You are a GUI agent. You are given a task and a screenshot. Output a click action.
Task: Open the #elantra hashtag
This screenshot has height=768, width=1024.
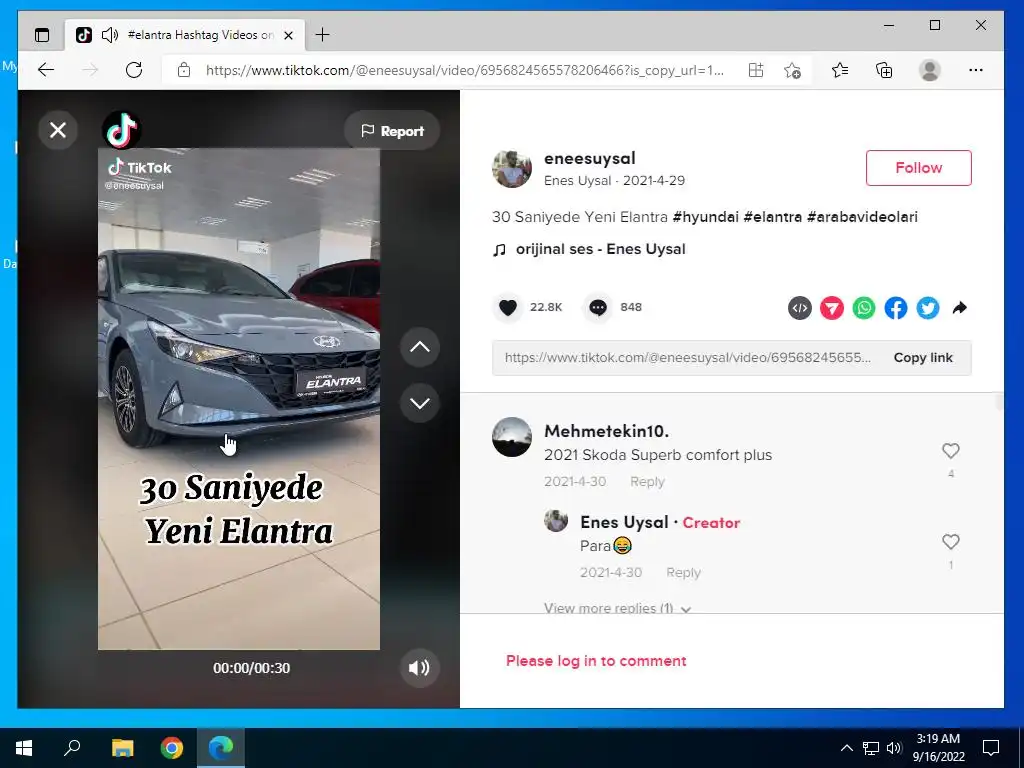(x=773, y=217)
